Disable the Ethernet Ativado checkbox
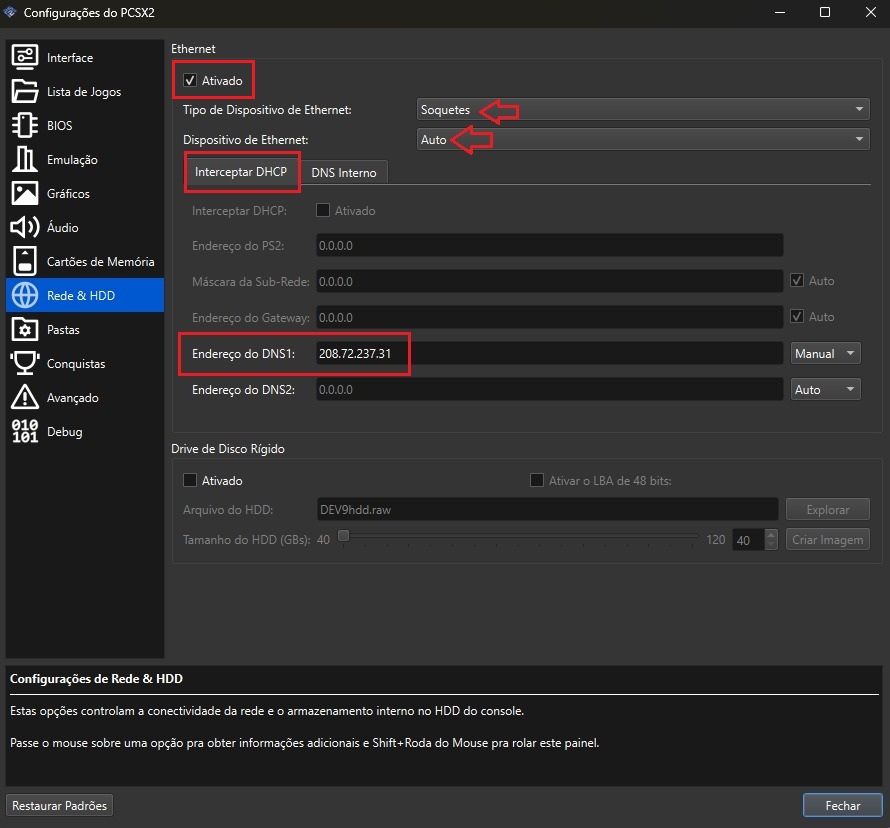This screenshot has height=828, width=890. click(190, 80)
